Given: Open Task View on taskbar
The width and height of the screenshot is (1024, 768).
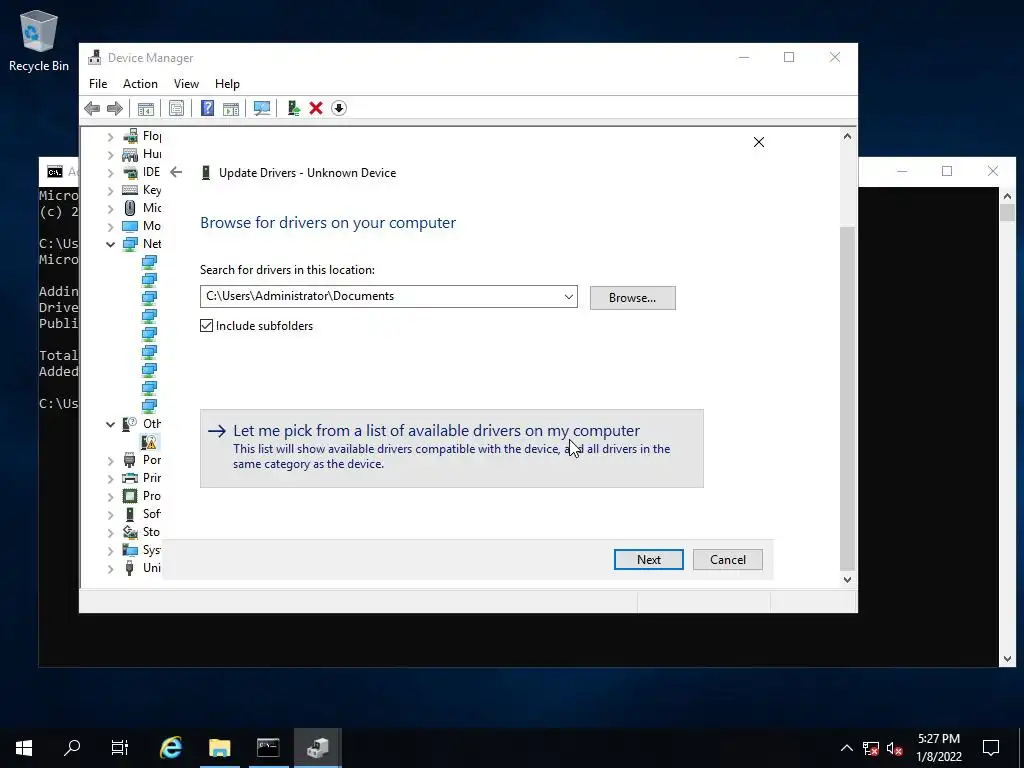Looking at the screenshot, I should pyautogui.click(x=120, y=748).
